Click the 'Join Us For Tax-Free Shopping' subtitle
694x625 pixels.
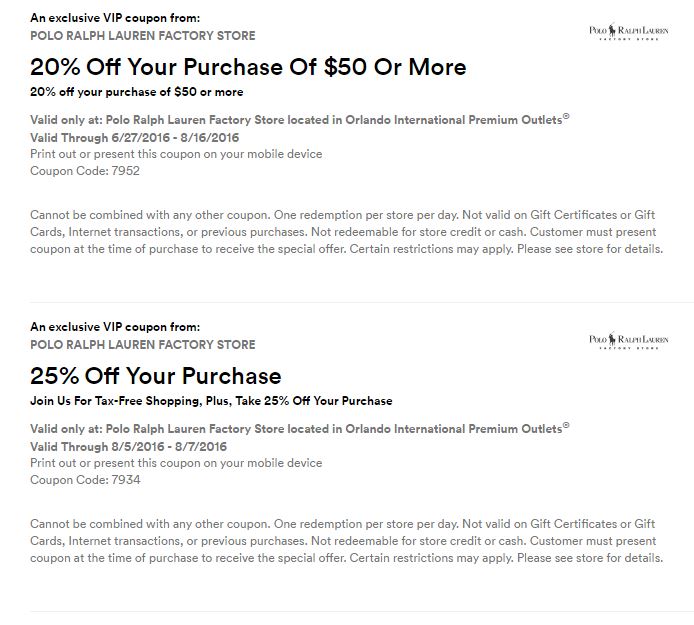point(211,401)
